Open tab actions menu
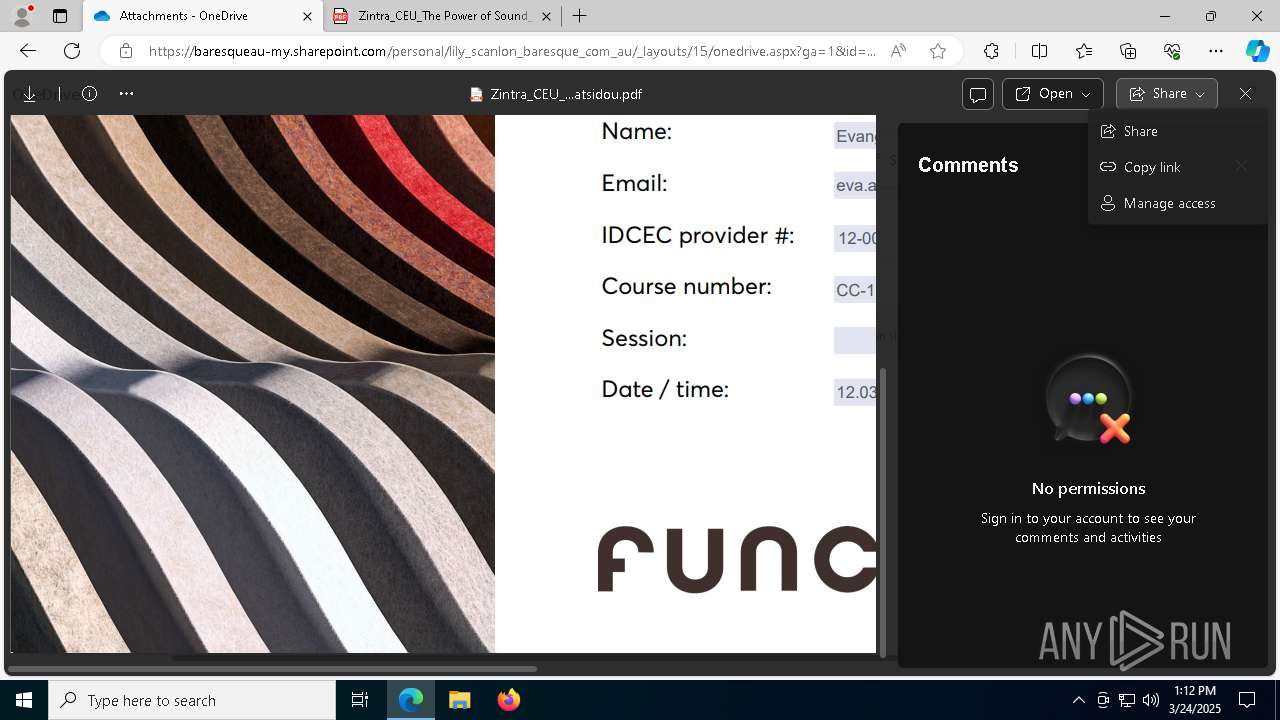The image size is (1280, 720). coord(60,16)
